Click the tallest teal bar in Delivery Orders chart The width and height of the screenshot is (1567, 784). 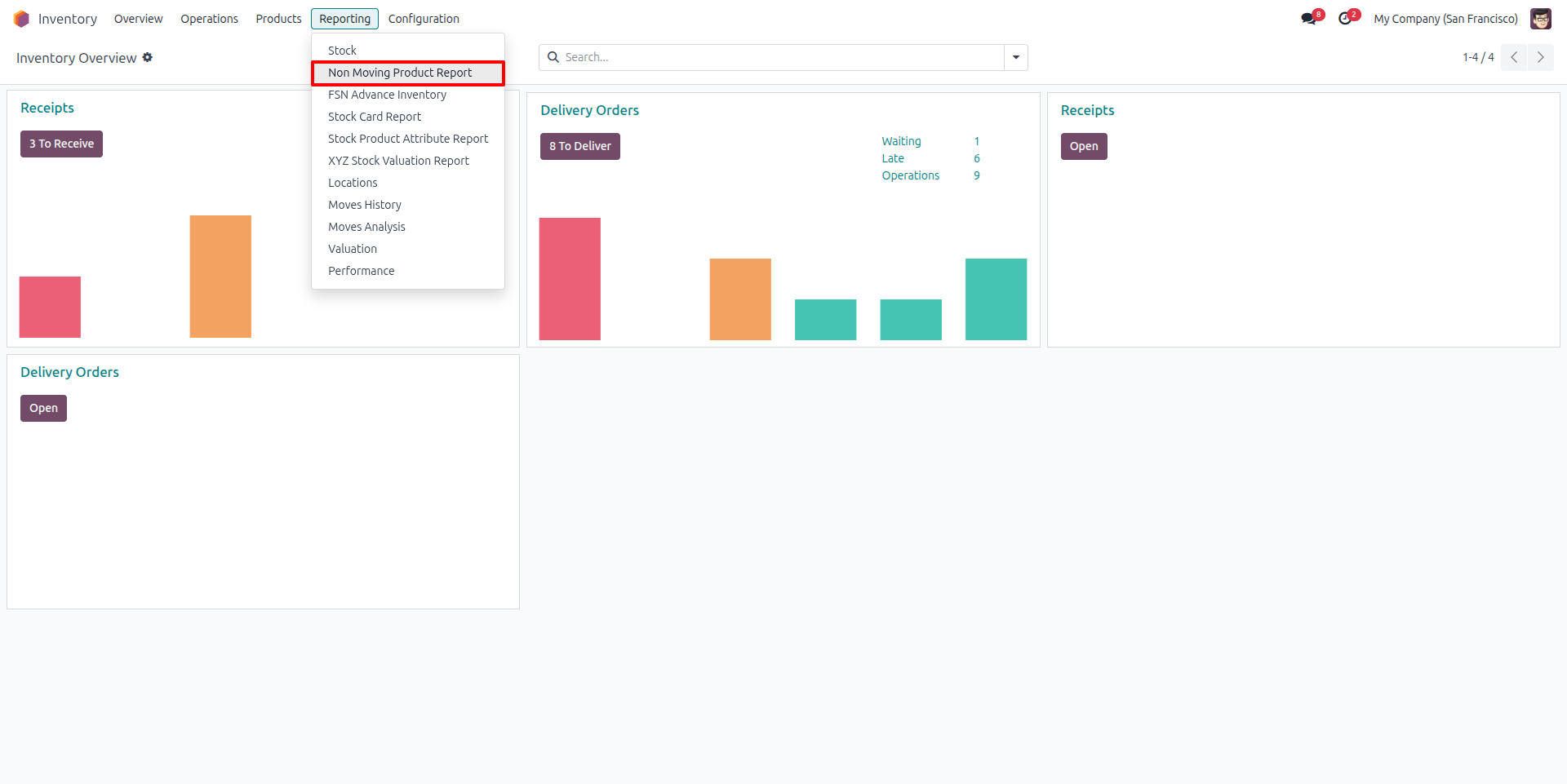[x=996, y=299]
